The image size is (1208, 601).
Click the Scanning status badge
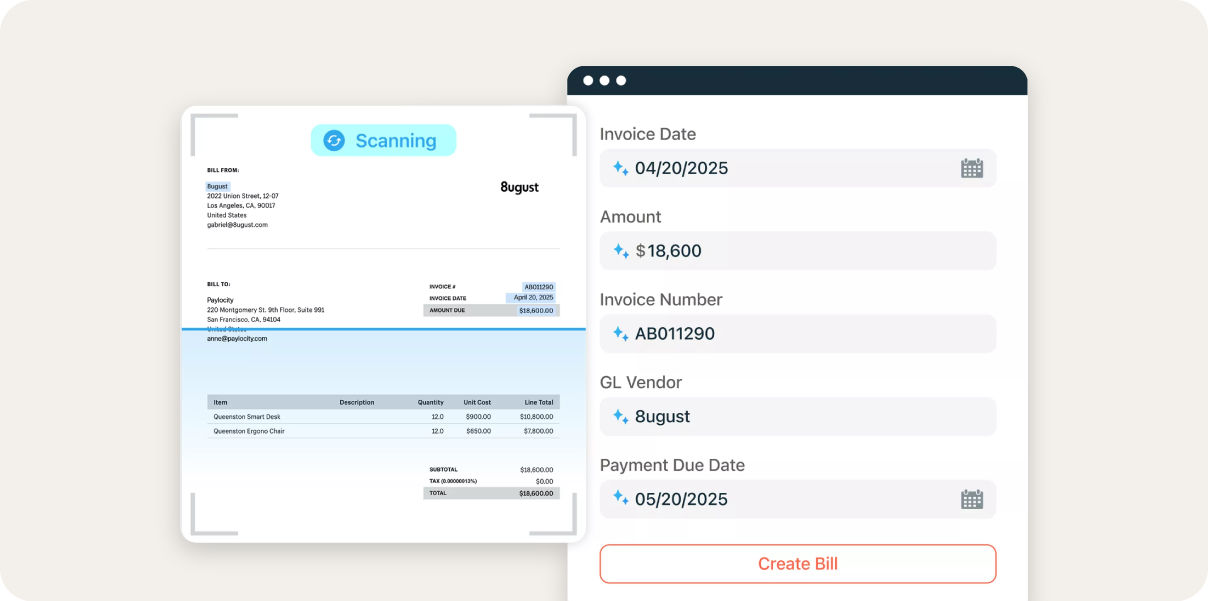383,140
